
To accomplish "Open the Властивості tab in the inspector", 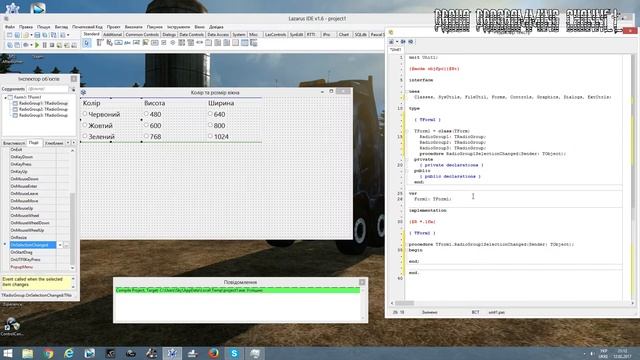I will (14, 143).
